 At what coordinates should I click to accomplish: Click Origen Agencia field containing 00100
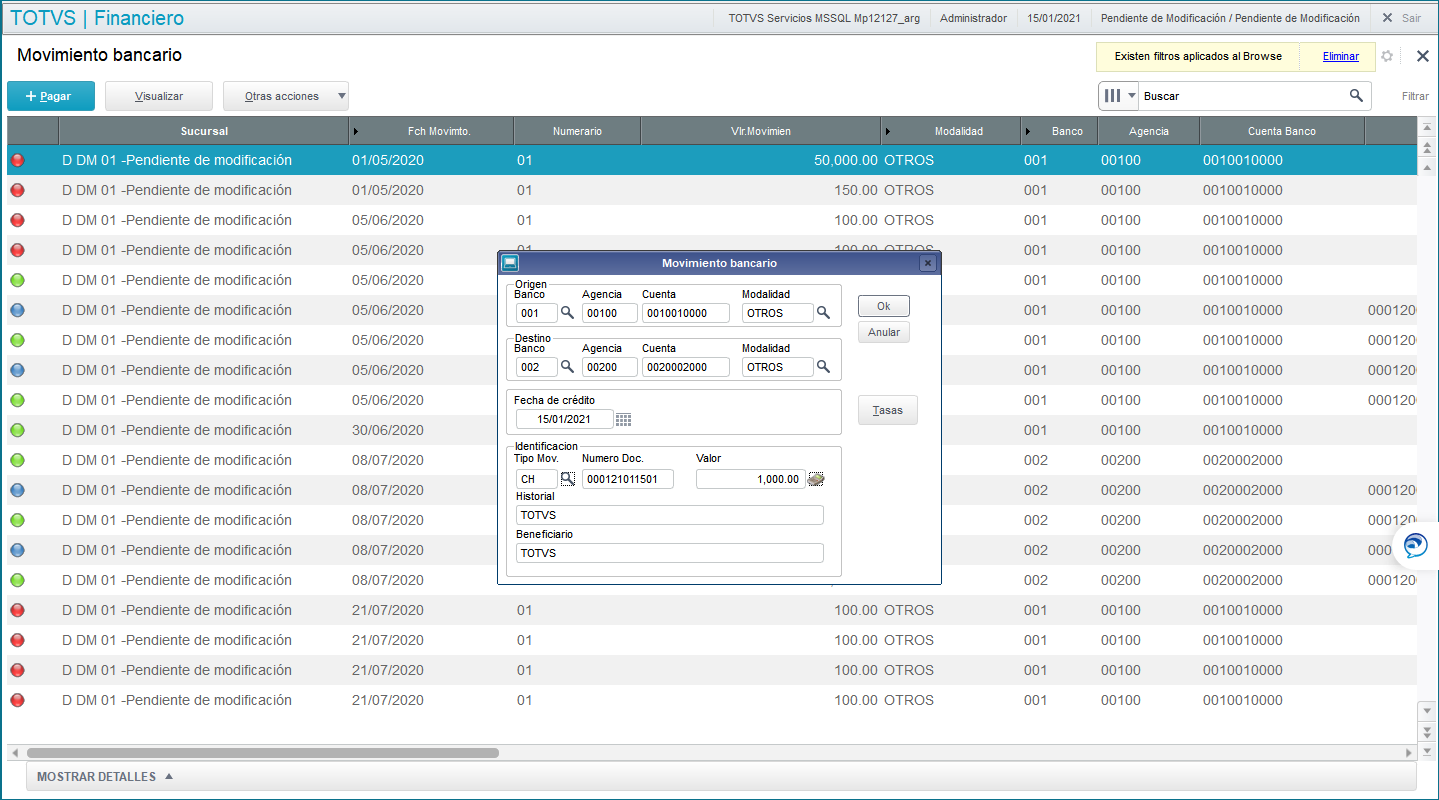click(x=610, y=313)
